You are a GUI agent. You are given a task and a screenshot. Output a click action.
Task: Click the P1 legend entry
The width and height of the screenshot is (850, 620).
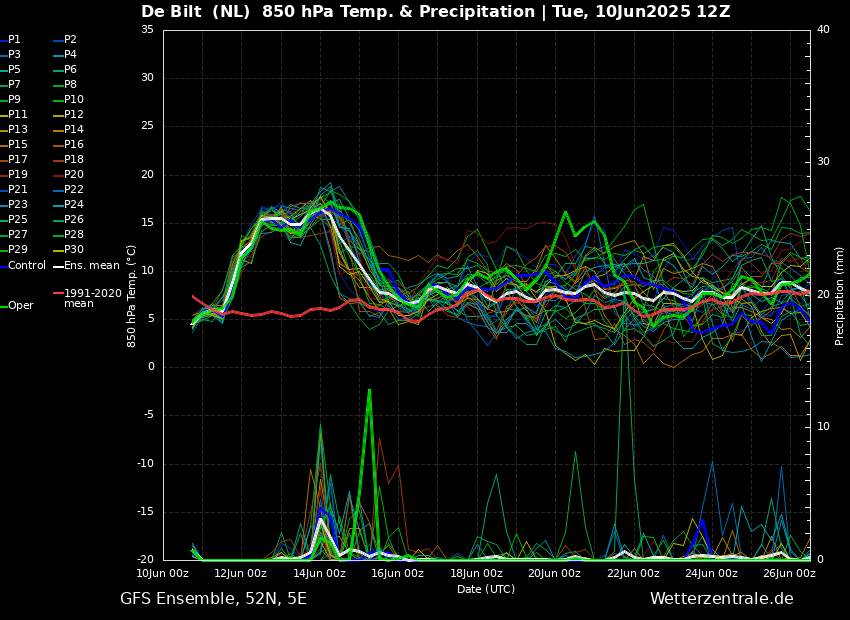[14, 40]
